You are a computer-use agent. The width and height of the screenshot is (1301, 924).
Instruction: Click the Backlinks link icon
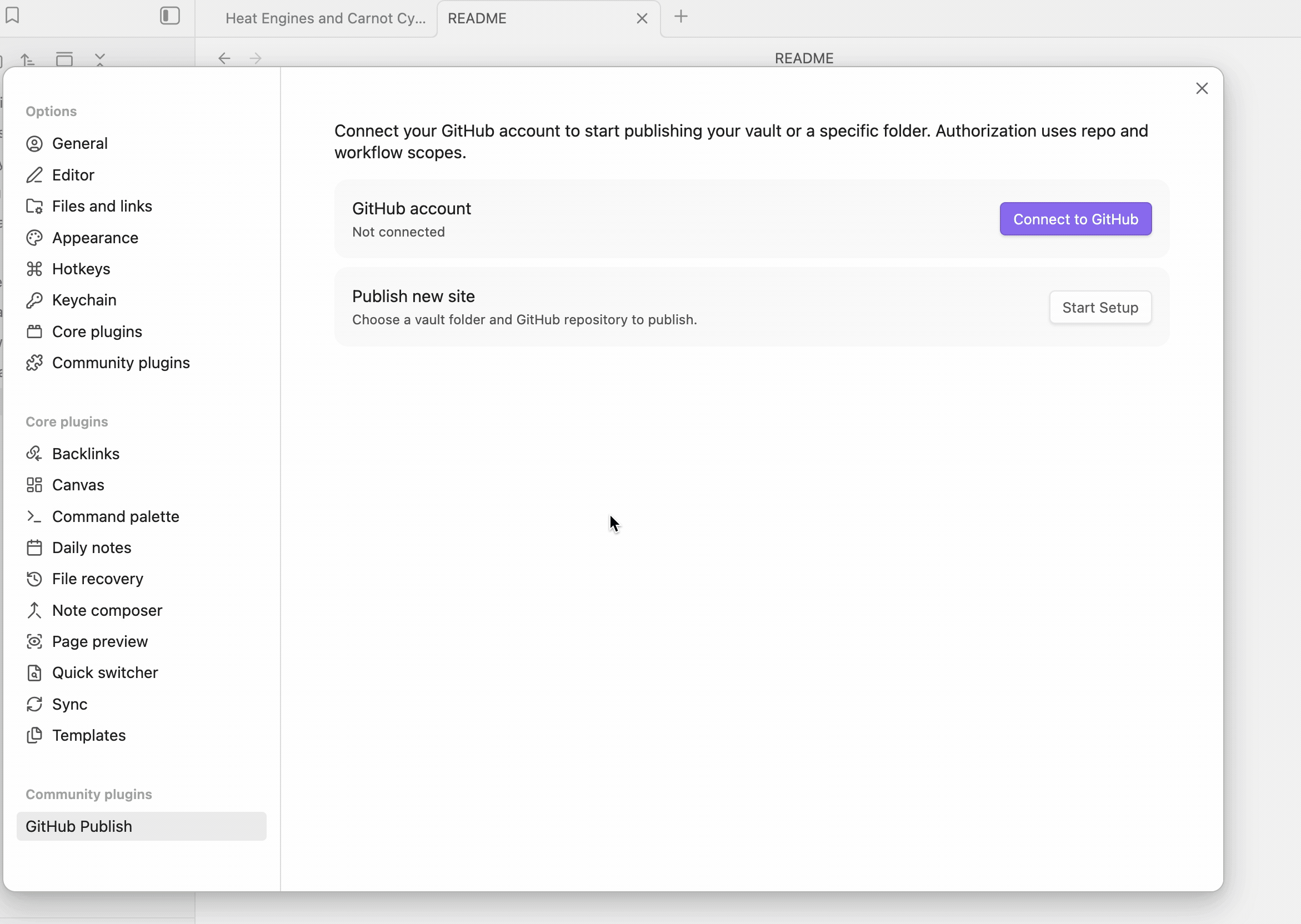click(x=34, y=454)
